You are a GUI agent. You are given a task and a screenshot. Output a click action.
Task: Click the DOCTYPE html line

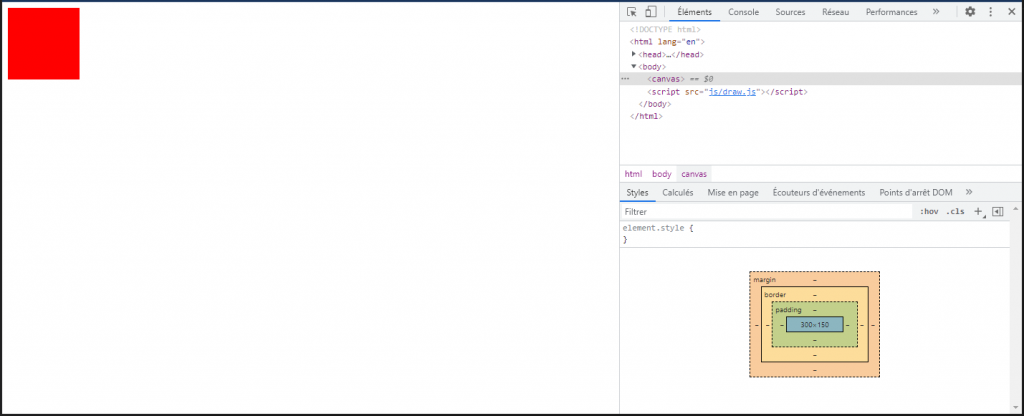pyautogui.click(x=665, y=29)
